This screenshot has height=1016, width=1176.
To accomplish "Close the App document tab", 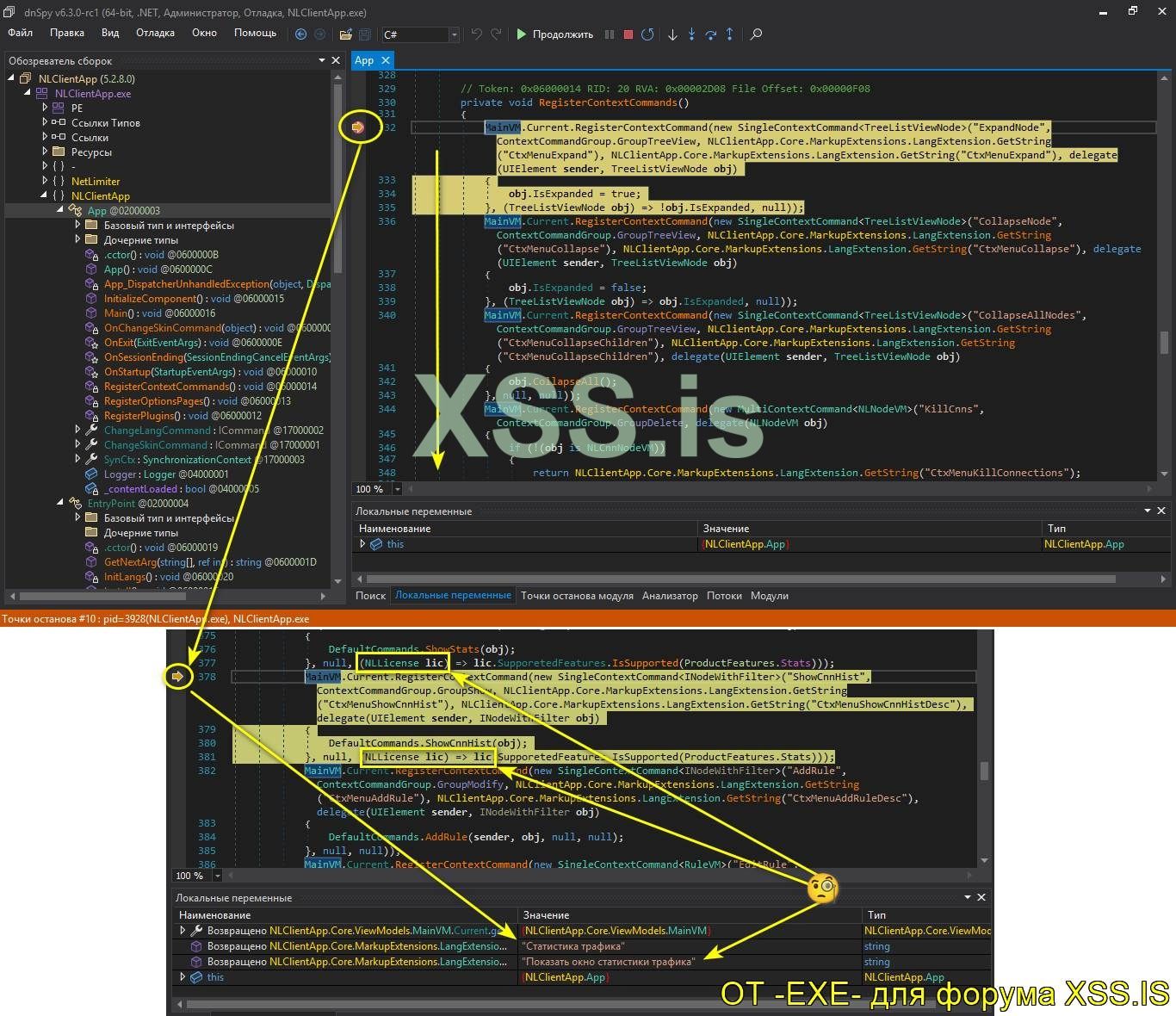I will click(386, 60).
